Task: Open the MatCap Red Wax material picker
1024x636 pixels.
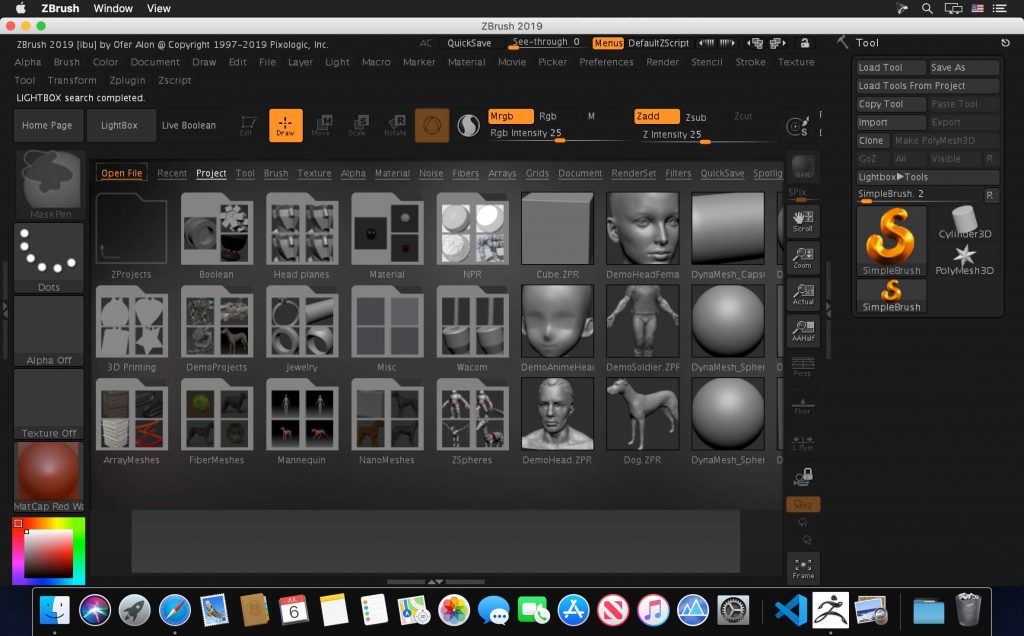Action: pyautogui.click(x=49, y=476)
